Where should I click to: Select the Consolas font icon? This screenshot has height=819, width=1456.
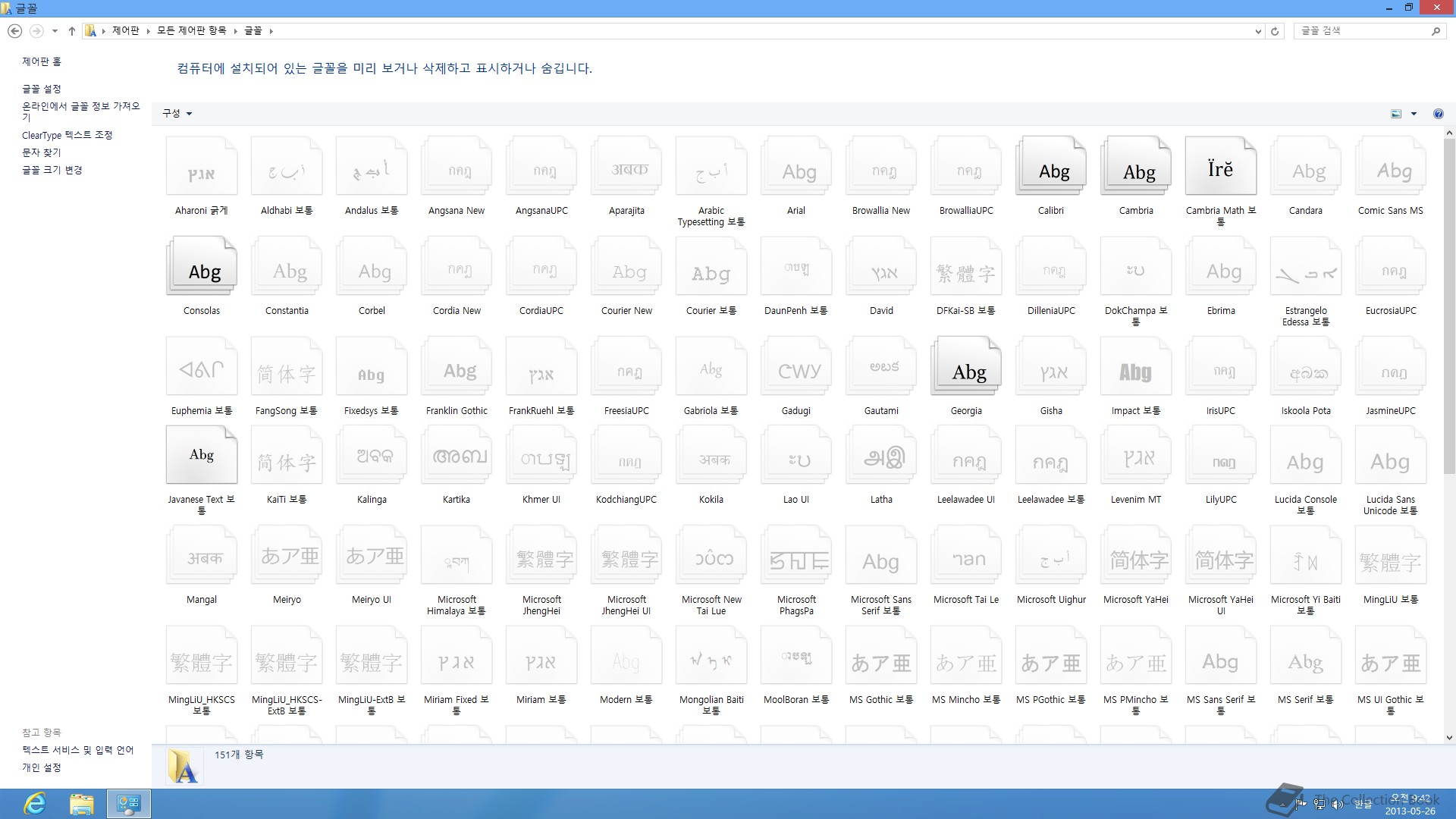(x=202, y=266)
